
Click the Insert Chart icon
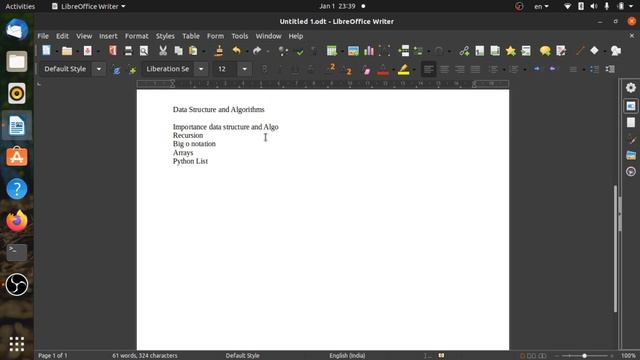[x=369, y=51]
